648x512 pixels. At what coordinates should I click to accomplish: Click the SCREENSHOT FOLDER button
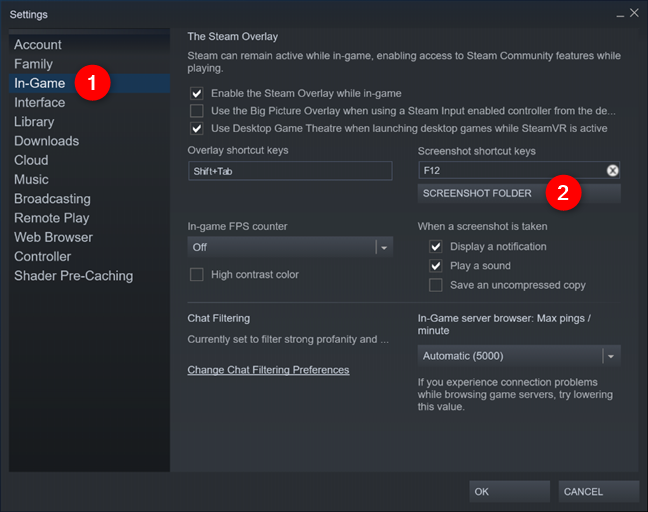519,193
